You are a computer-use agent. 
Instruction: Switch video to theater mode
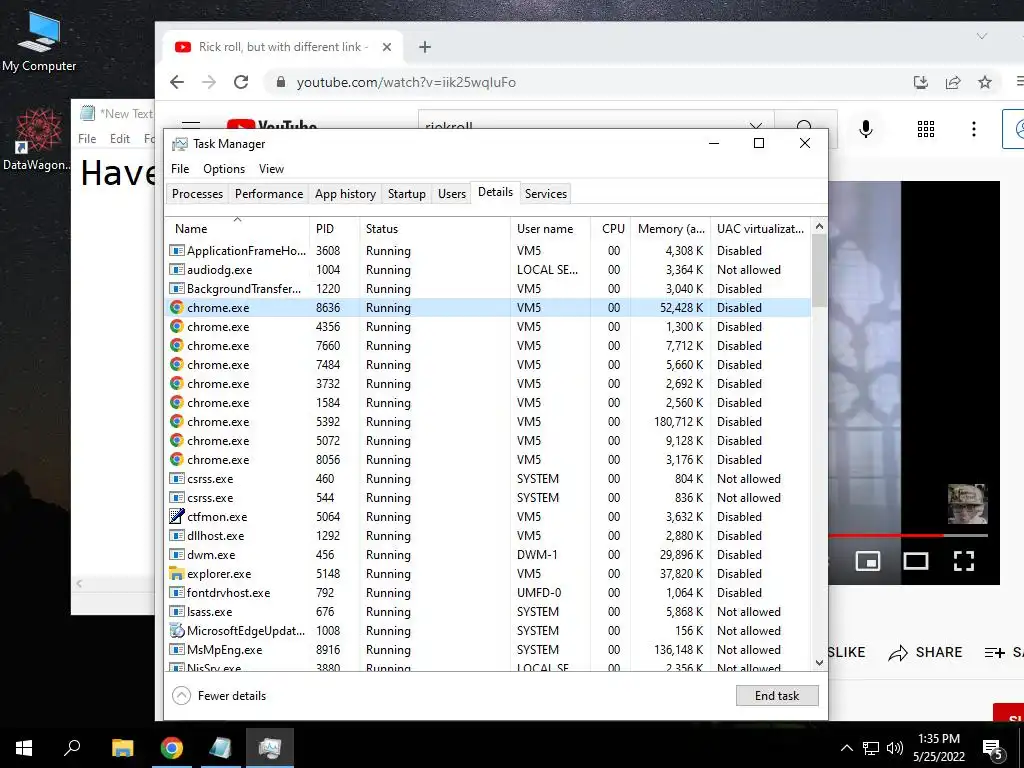[x=916, y=561]
